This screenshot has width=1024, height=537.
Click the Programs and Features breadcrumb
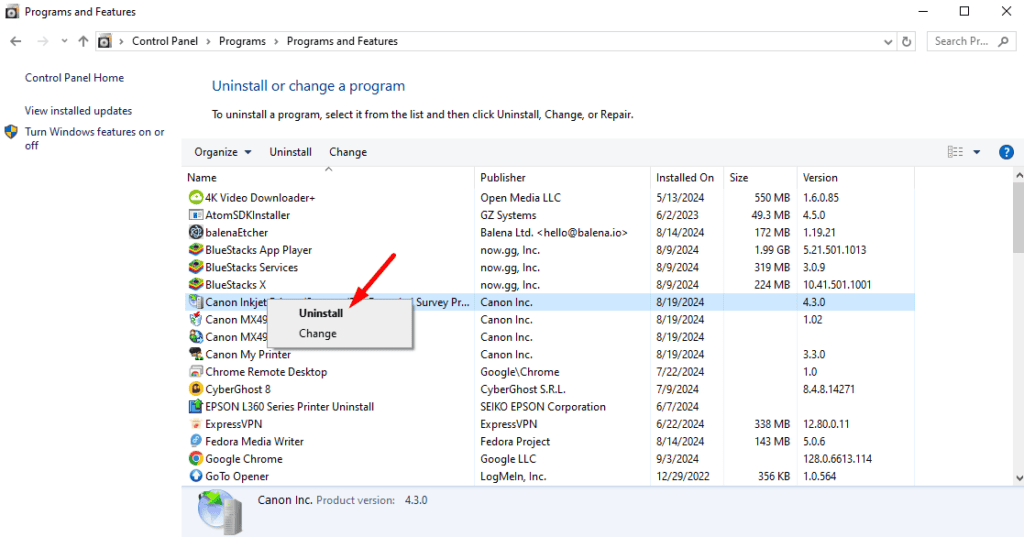coord(342,41)
